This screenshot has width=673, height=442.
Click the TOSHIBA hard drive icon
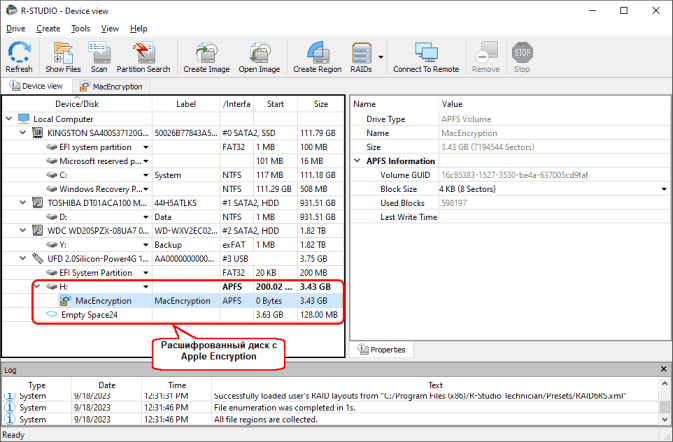[x=37, y=203]
